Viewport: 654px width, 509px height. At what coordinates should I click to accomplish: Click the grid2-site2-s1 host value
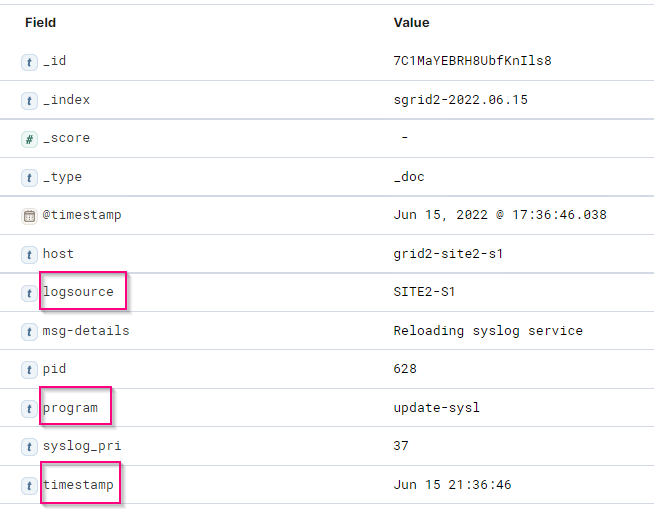tap(448, 254)
